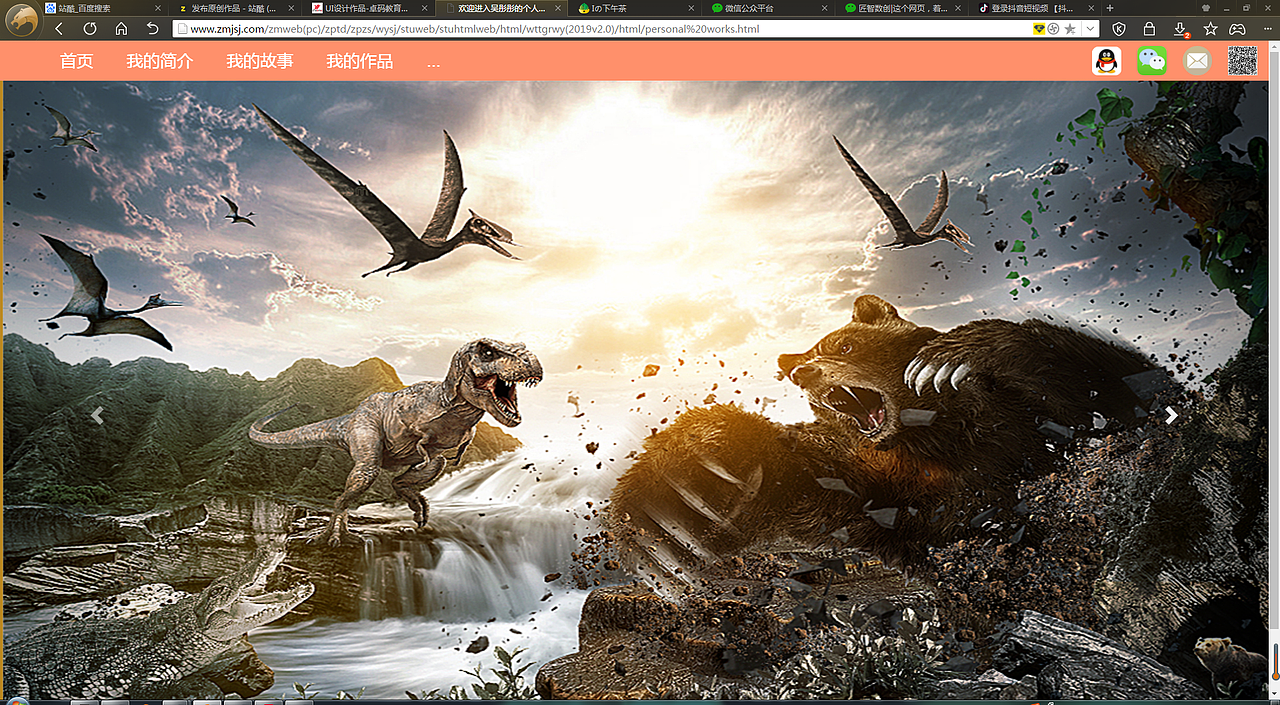Viewport: 1280px width, 705px height.
Task: Click the ... navigation menu item
Action: click(434, 63)
